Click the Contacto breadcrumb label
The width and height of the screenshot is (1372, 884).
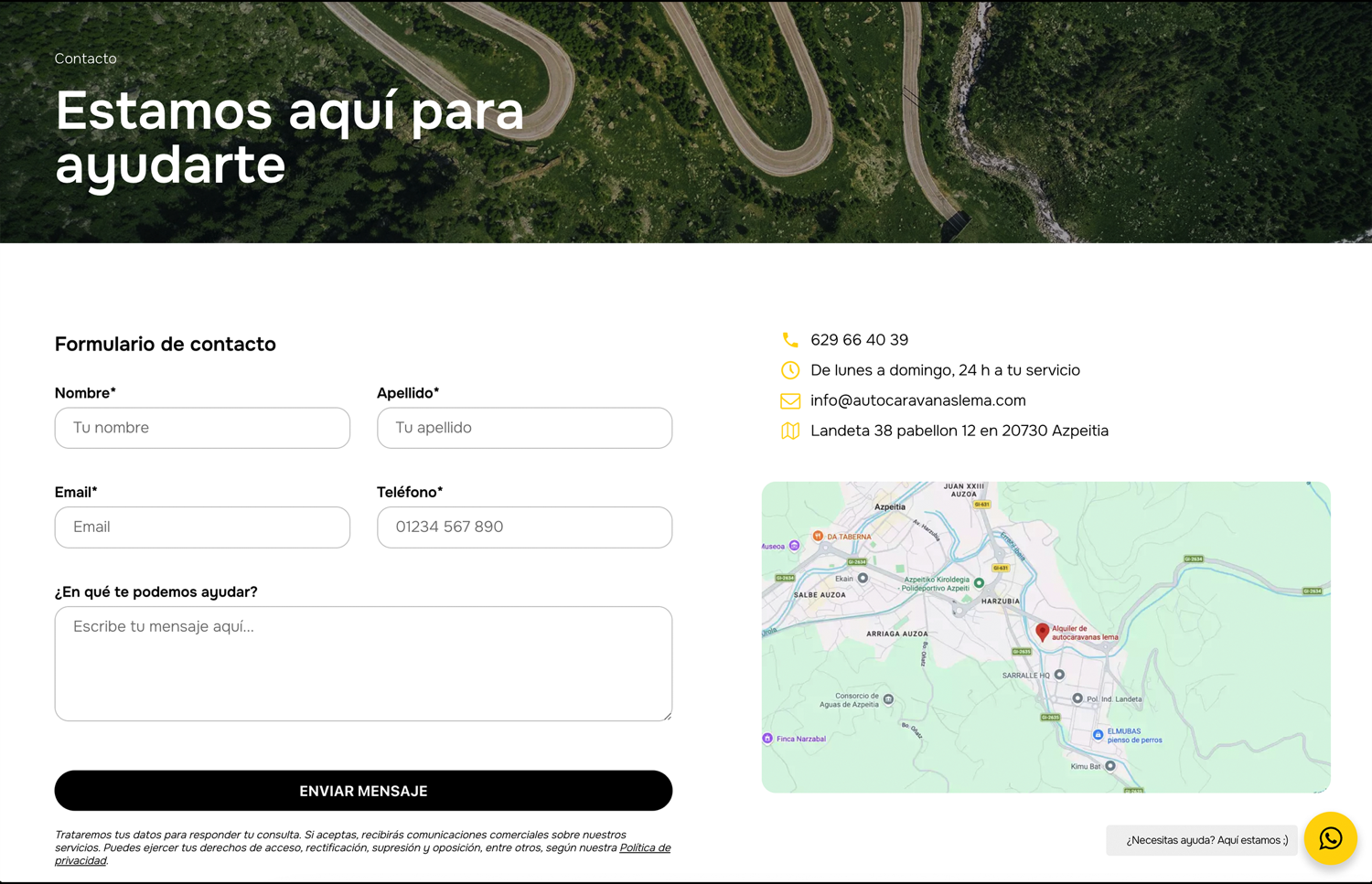[85, 59]
